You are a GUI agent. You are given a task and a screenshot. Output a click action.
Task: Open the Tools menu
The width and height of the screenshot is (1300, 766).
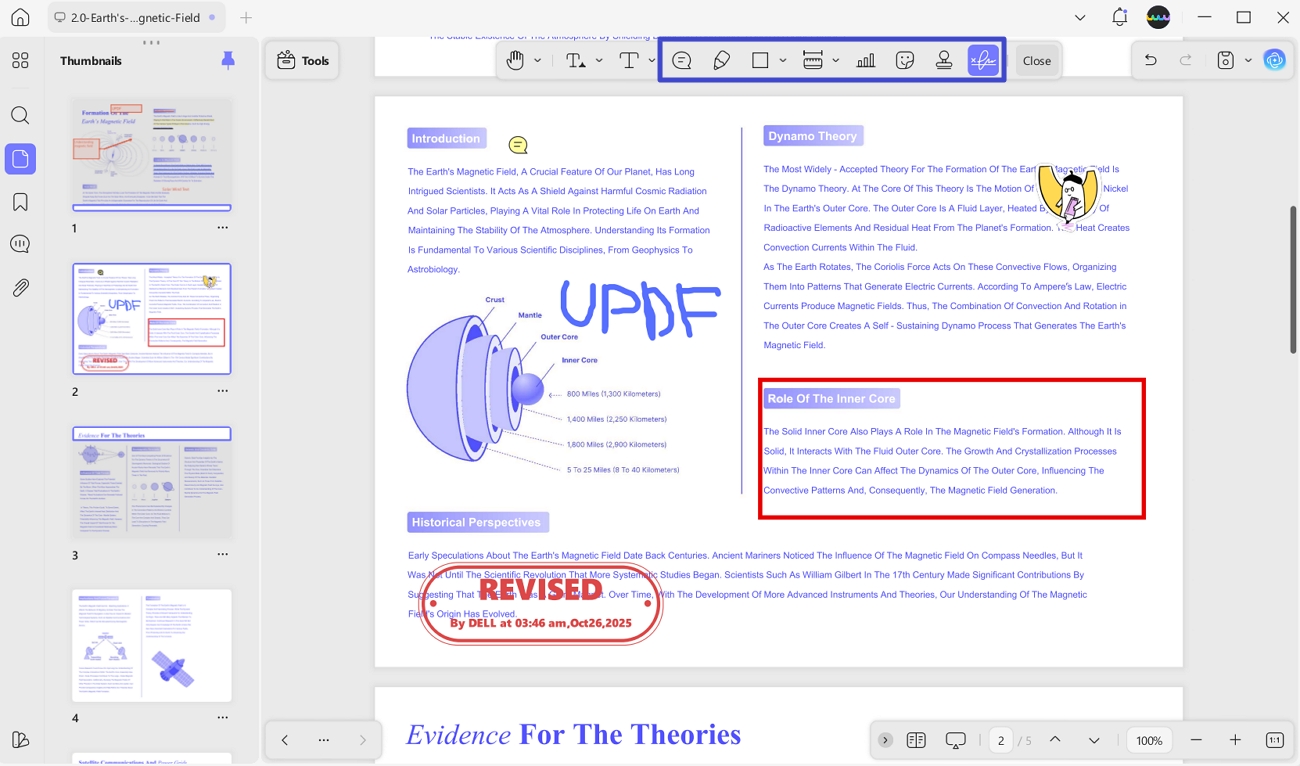coord(302,60)
